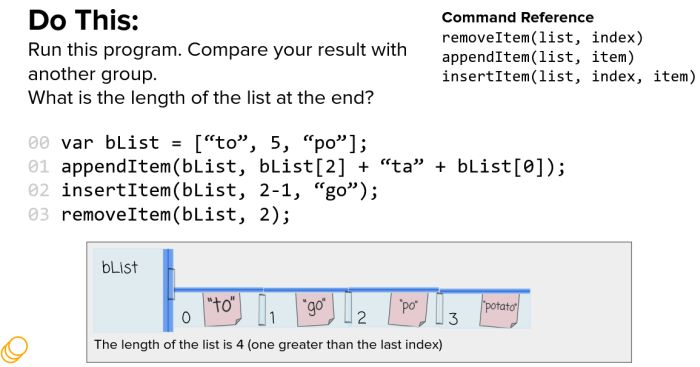
Task: Click the index number 2 label
Action: pos(362,317)
